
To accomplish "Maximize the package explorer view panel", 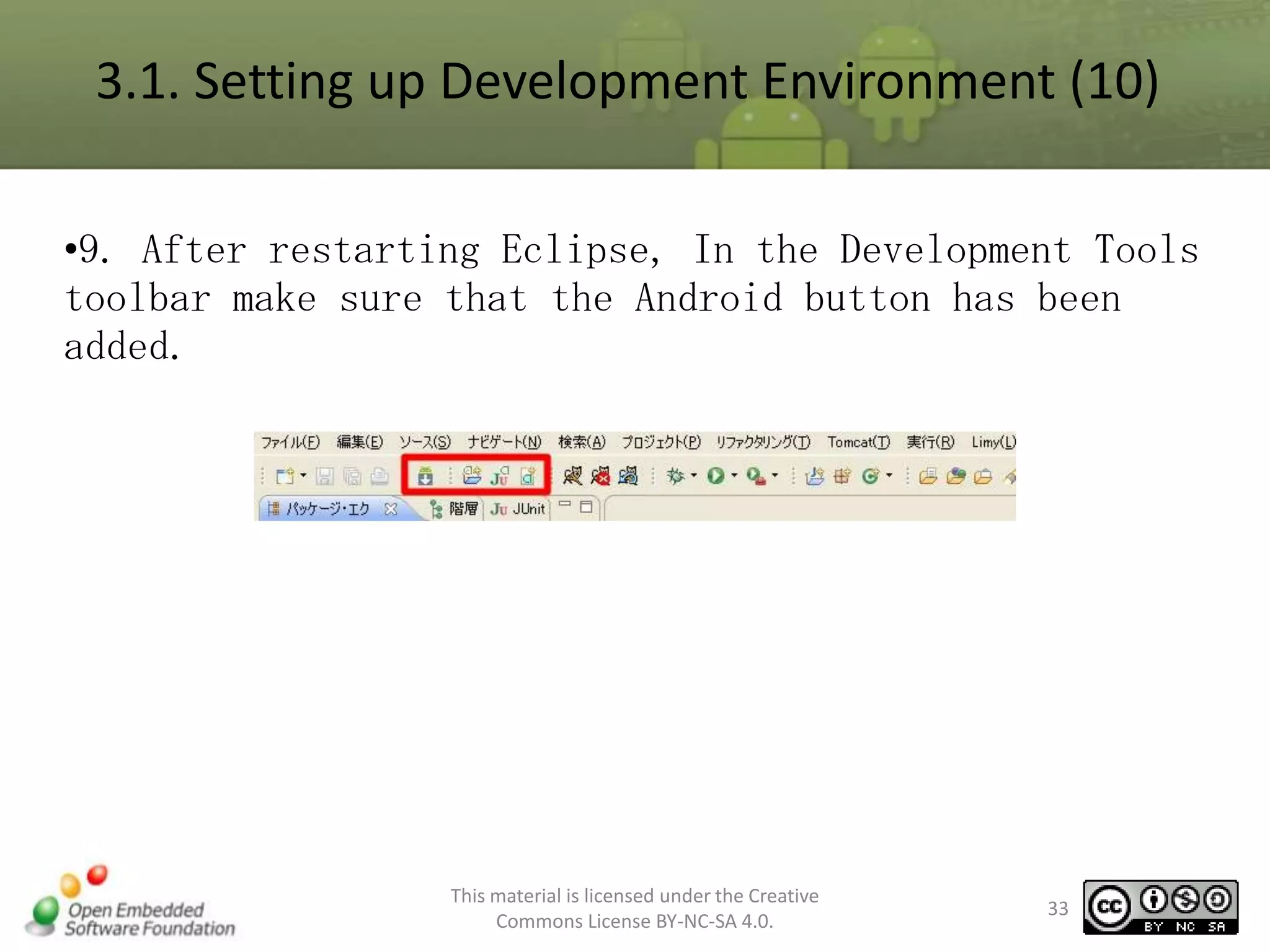I will click(x=586, y=507).
